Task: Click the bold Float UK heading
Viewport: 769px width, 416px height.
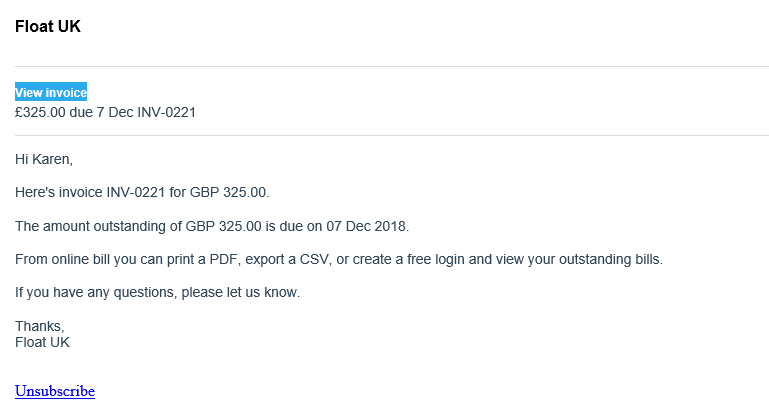Action: 48,26
